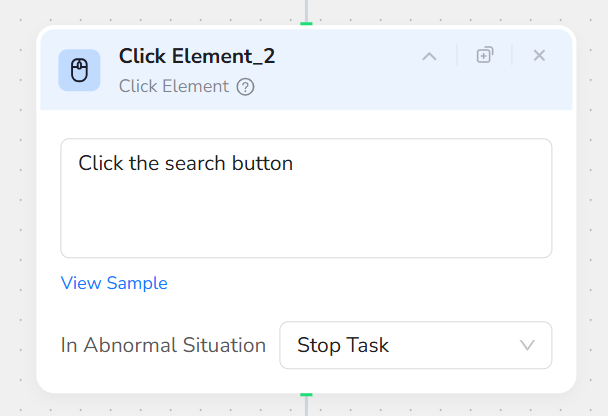Click the Click Element subtitle label

(x=174, y=87)
